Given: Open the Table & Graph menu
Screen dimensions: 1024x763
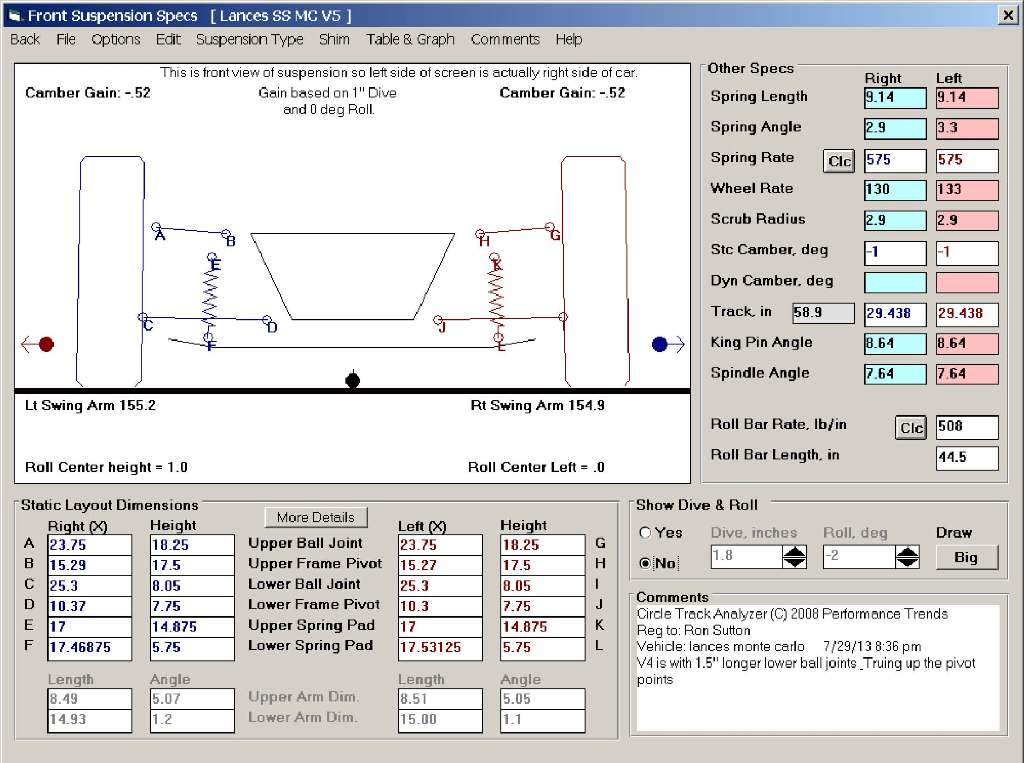Looking at the screenshot, I should point(410,40).
